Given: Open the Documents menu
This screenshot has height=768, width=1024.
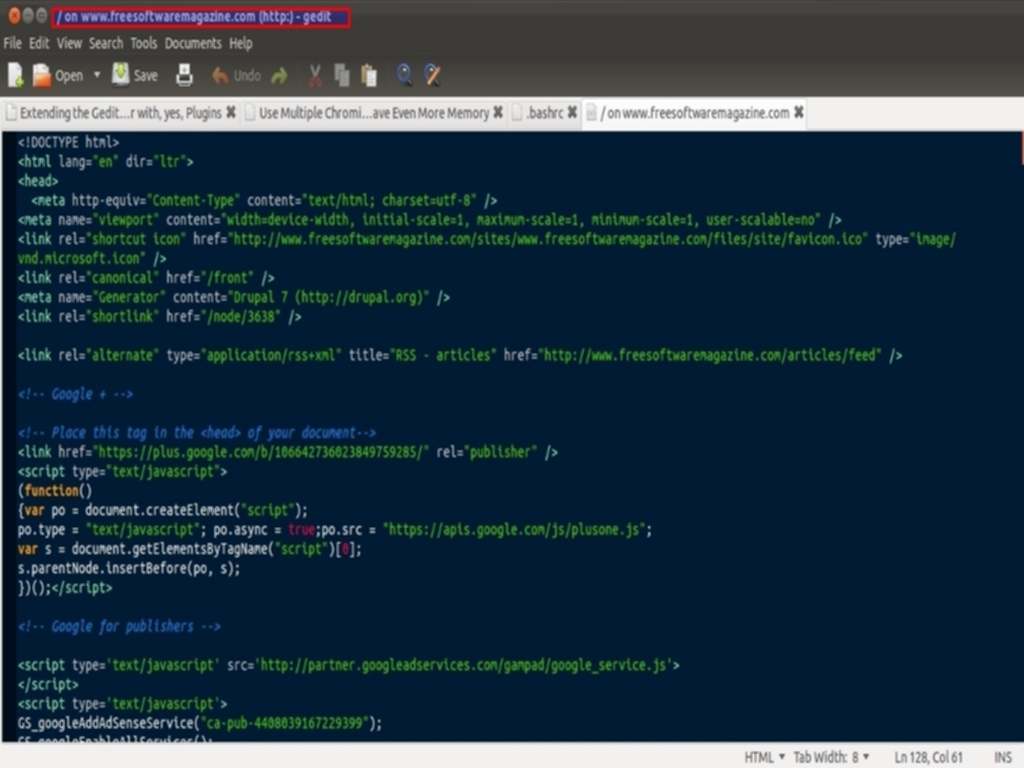Looking at the screenshot, I should pyautogui.click(x=193, y=43).
